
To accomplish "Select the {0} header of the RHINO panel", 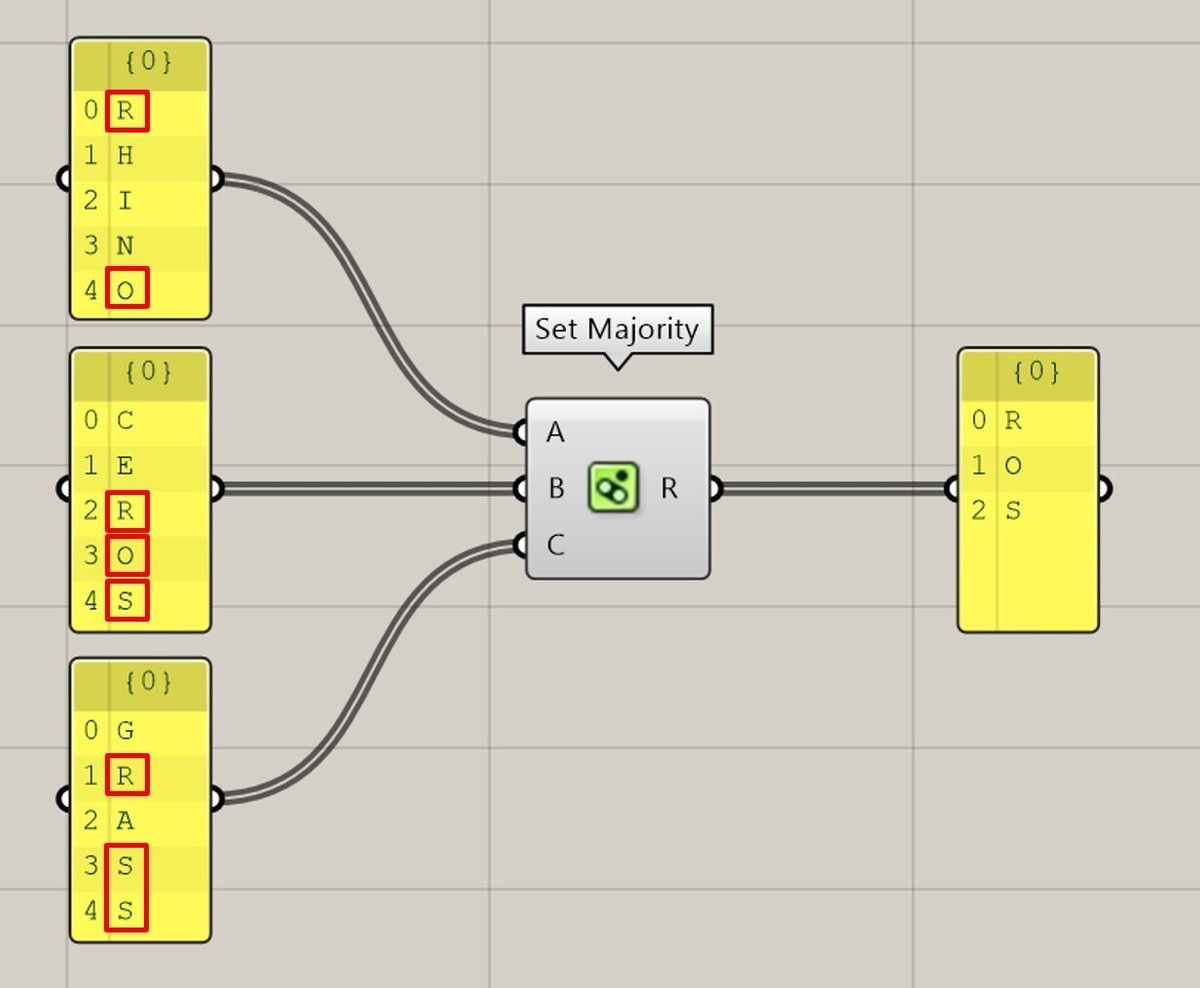I will (140, 63).
